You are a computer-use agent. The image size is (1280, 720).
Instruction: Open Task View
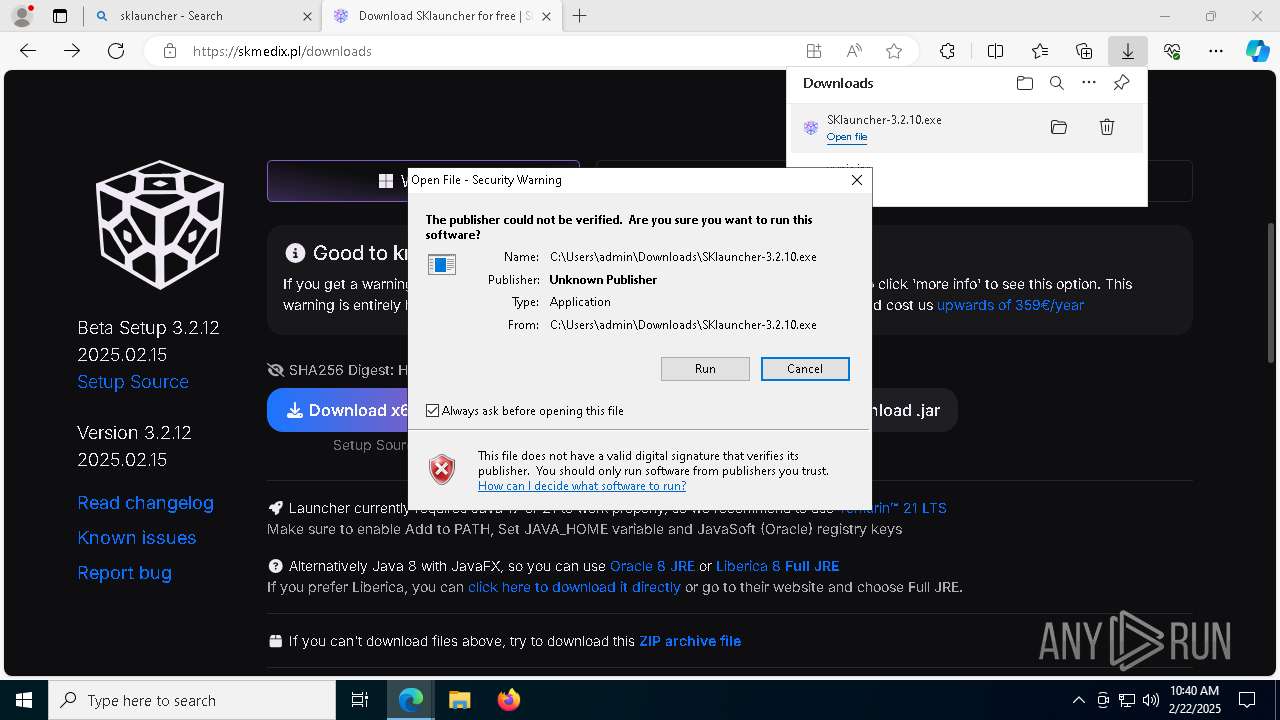[361, 701]
